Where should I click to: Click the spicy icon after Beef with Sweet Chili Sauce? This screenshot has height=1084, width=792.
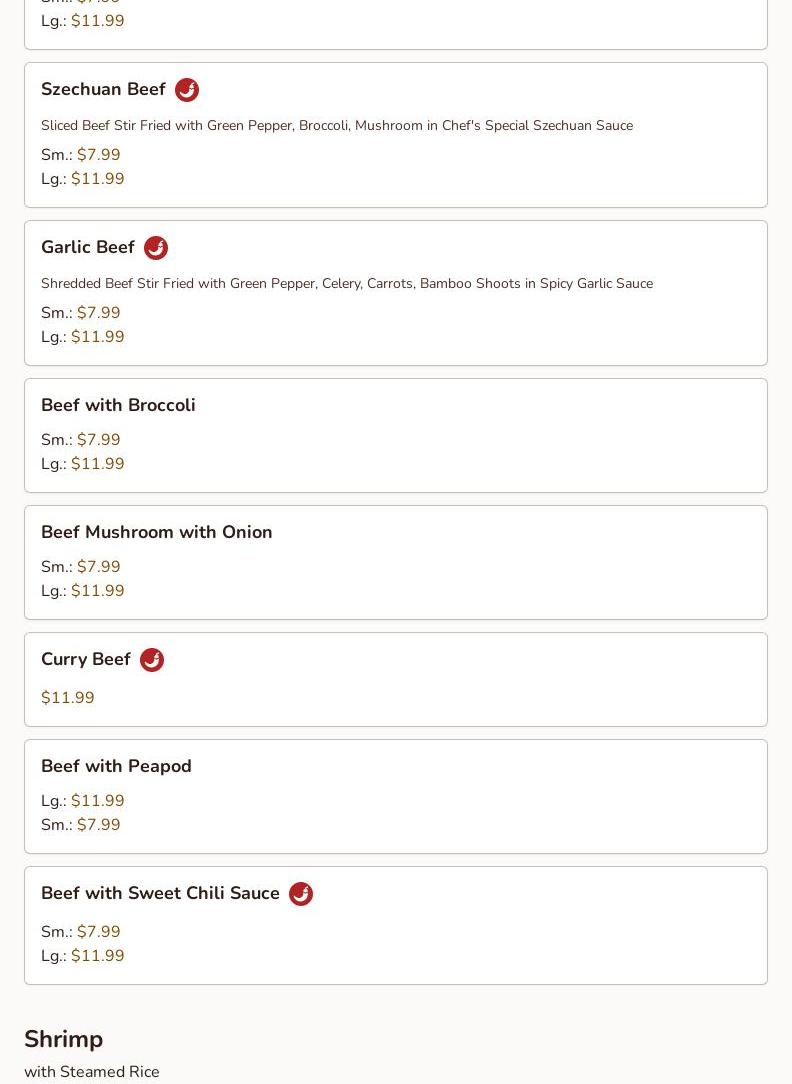pyautogui.click(x=301, y=894)
